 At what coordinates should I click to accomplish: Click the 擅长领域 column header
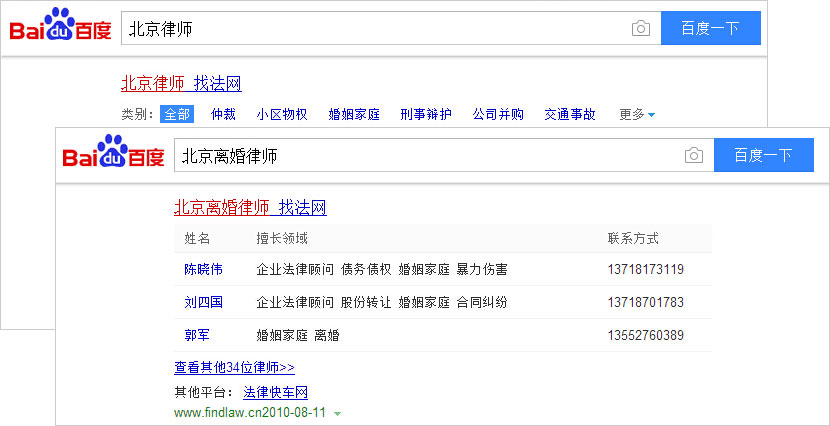[x=282, y=238]
